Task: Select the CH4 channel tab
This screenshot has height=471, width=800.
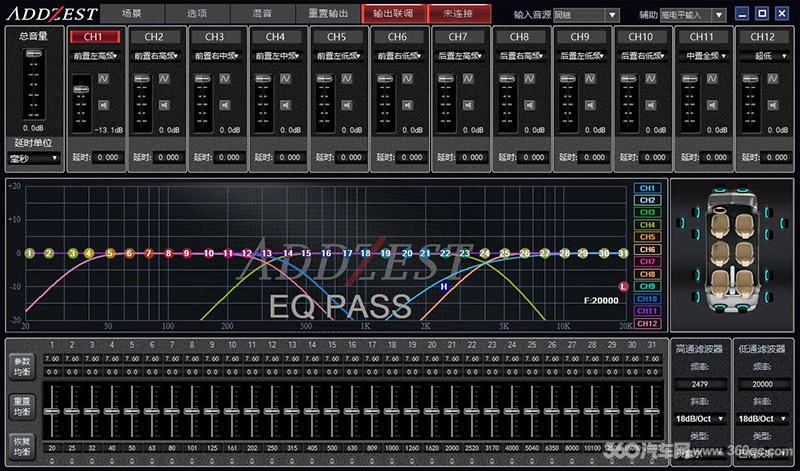Action: [276, 37]
